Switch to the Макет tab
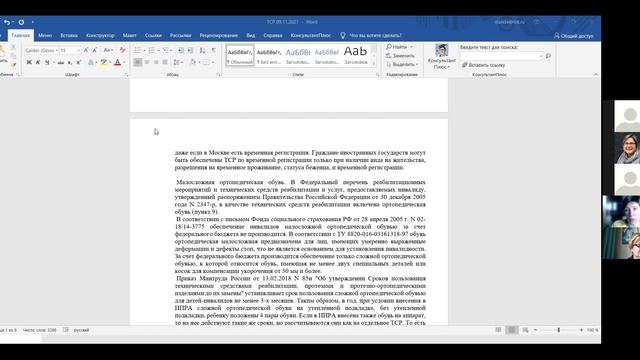The height and width of the screenshot is (360, 640). 129,36
